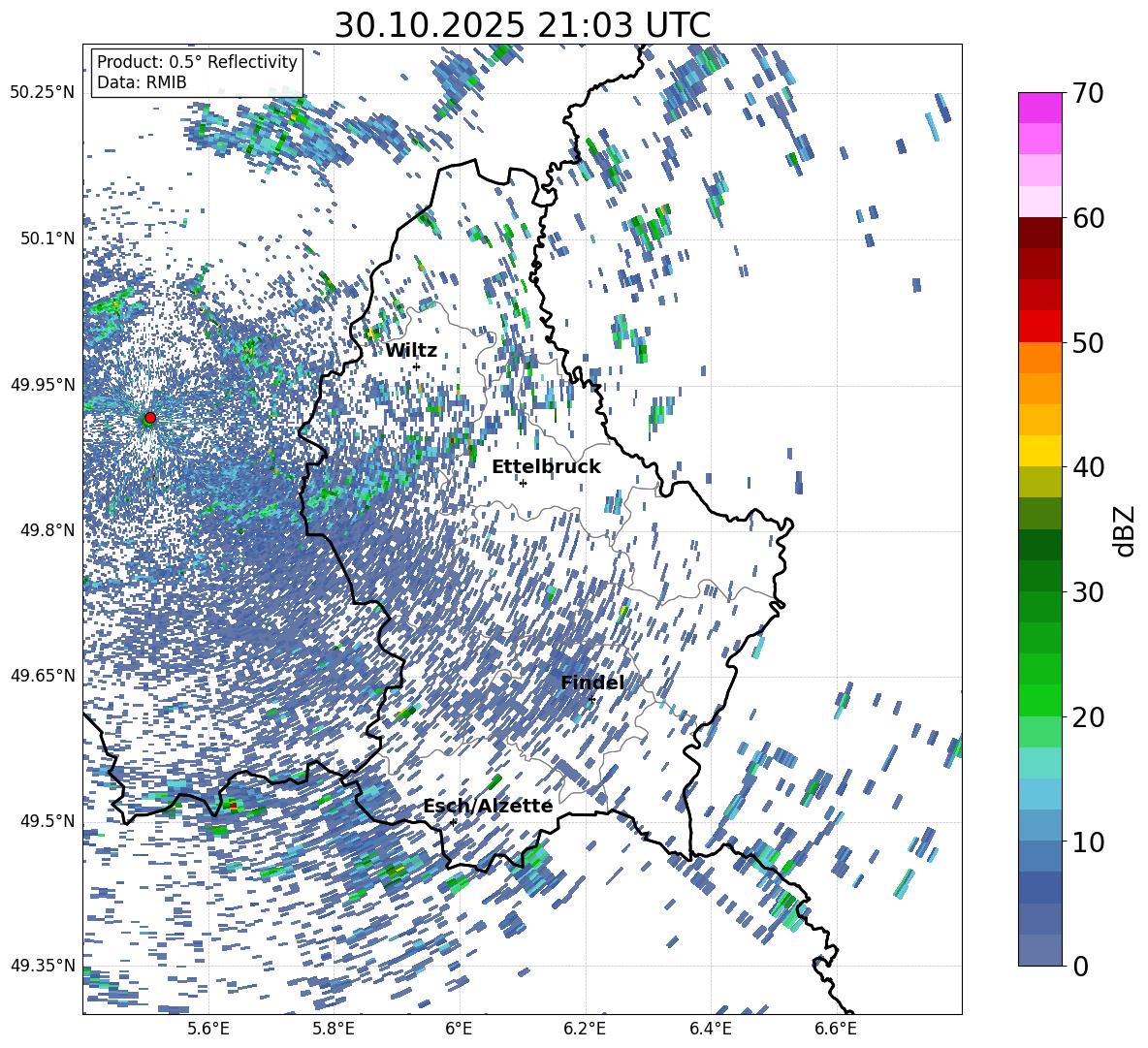Click the Wiltz city label
Image resolution: width=1148 pixels, height=1048 pixels.
(411, 351)
